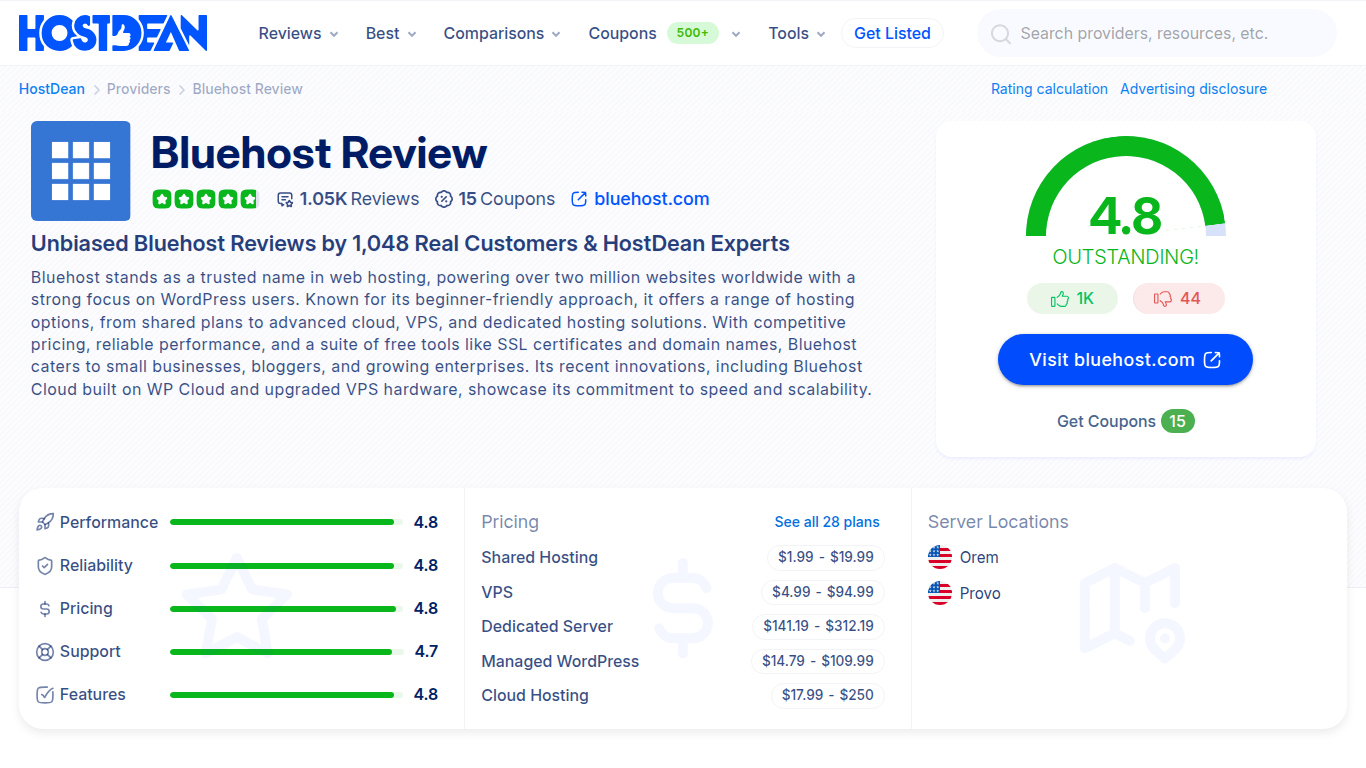
Task: Click the Managed WordPress price $14.79 - $109.99
Action: pos(818,661)
